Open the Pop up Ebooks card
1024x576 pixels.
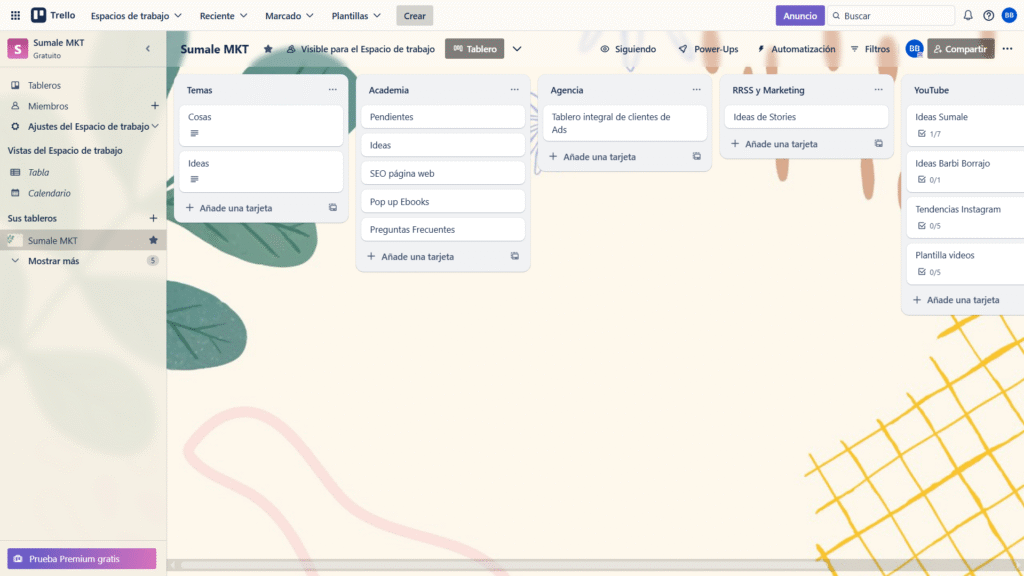coord(443,201)
